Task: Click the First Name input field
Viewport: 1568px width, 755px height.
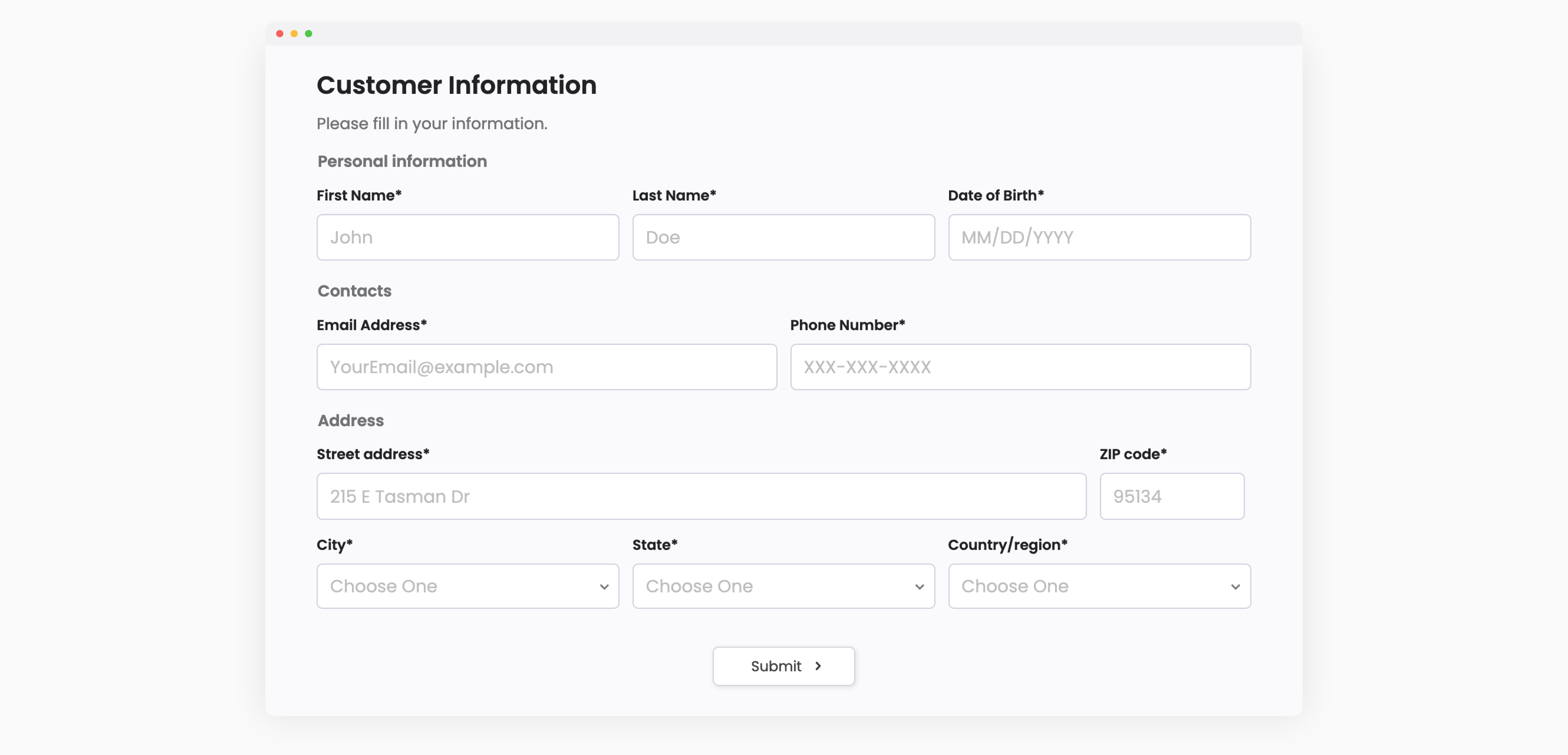Action: pos(467,237)
